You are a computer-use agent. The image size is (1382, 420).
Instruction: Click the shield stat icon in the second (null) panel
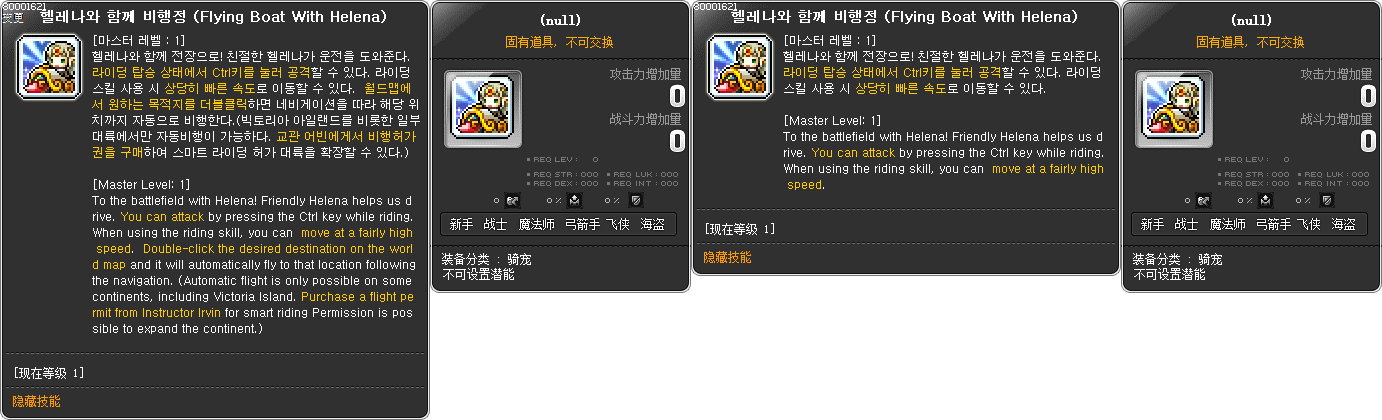(x=1327, y=201)
